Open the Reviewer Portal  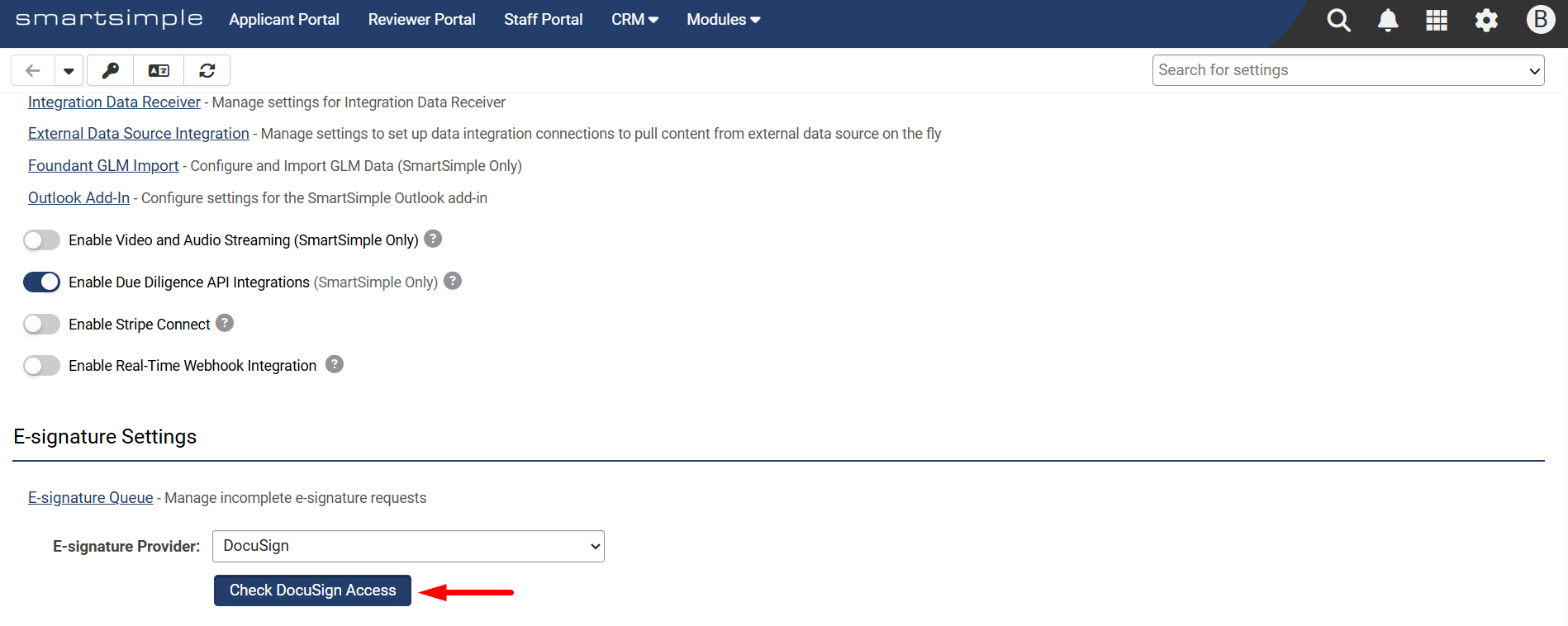[x=421, y=20]
